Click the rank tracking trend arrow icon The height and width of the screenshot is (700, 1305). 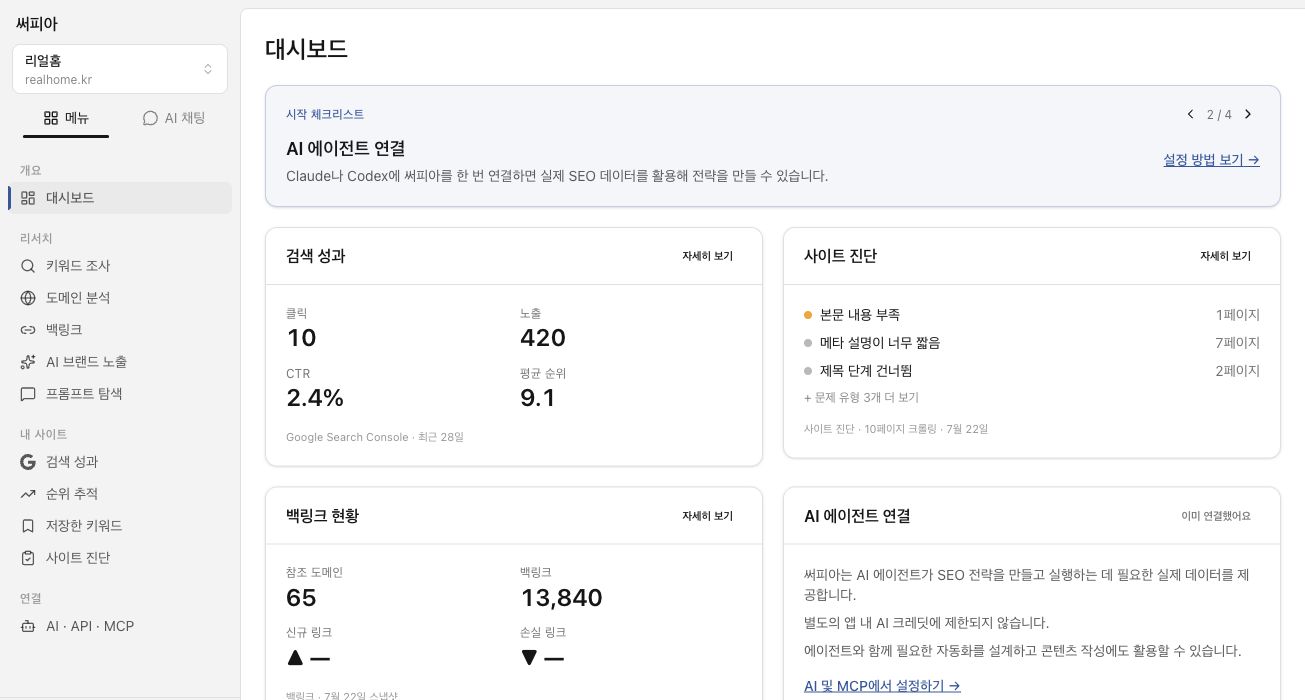coord(28,494)
